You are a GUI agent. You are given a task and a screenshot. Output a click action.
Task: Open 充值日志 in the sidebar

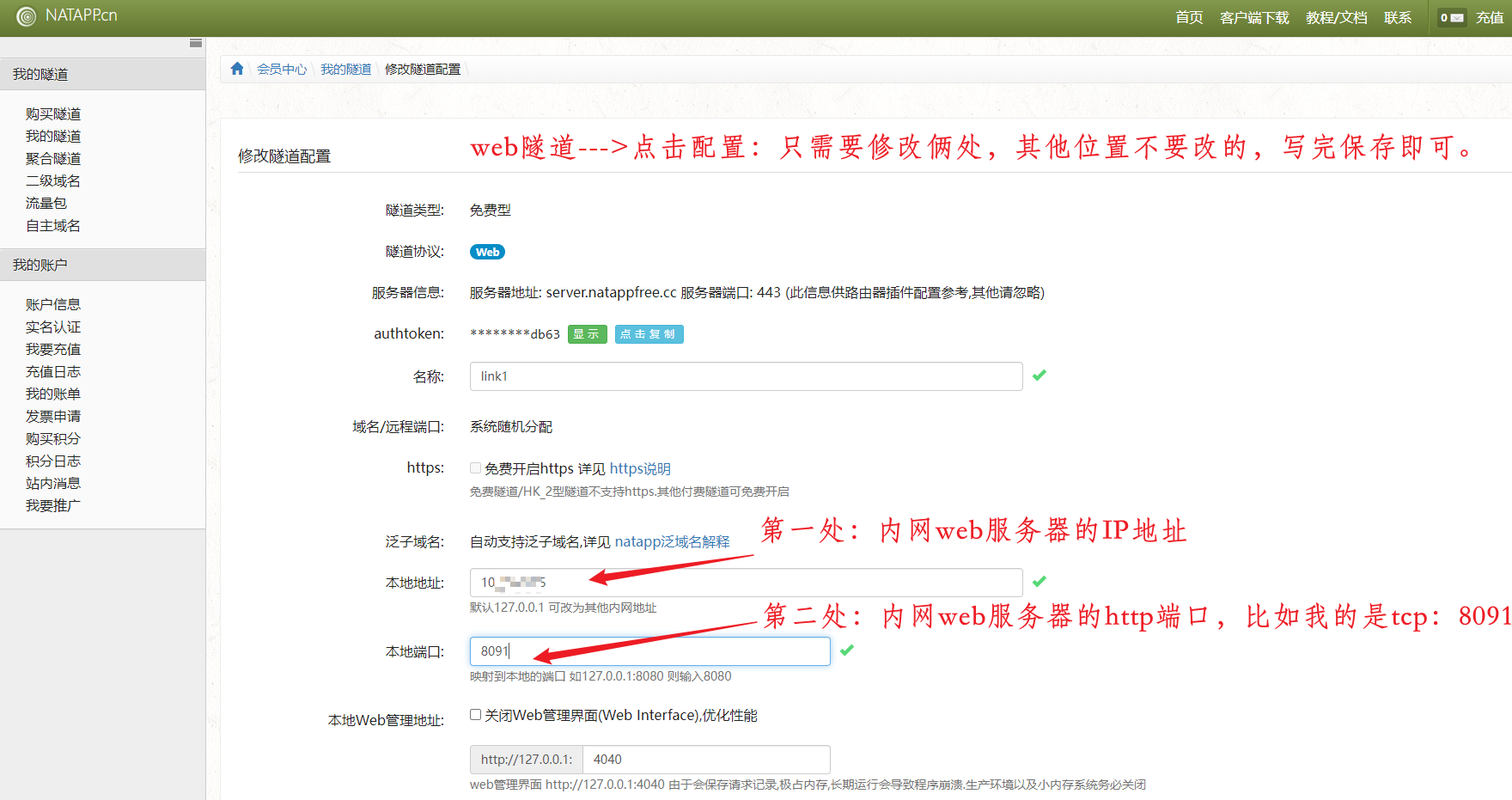pos(53,371)
